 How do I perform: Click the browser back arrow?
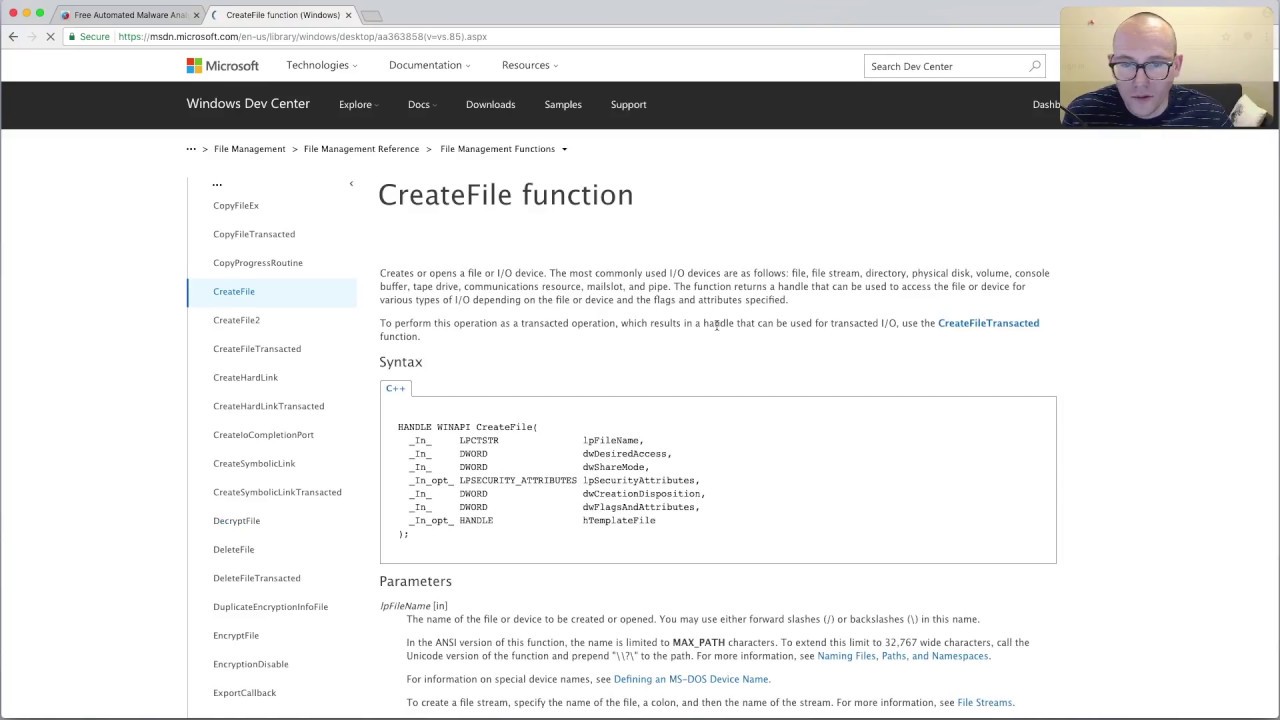[x=13, y=36]
